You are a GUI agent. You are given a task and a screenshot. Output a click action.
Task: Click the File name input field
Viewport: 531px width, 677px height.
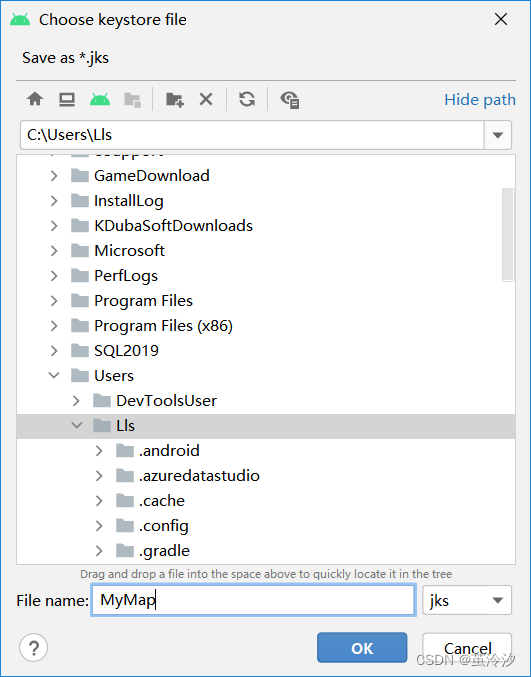click(253, 600)
